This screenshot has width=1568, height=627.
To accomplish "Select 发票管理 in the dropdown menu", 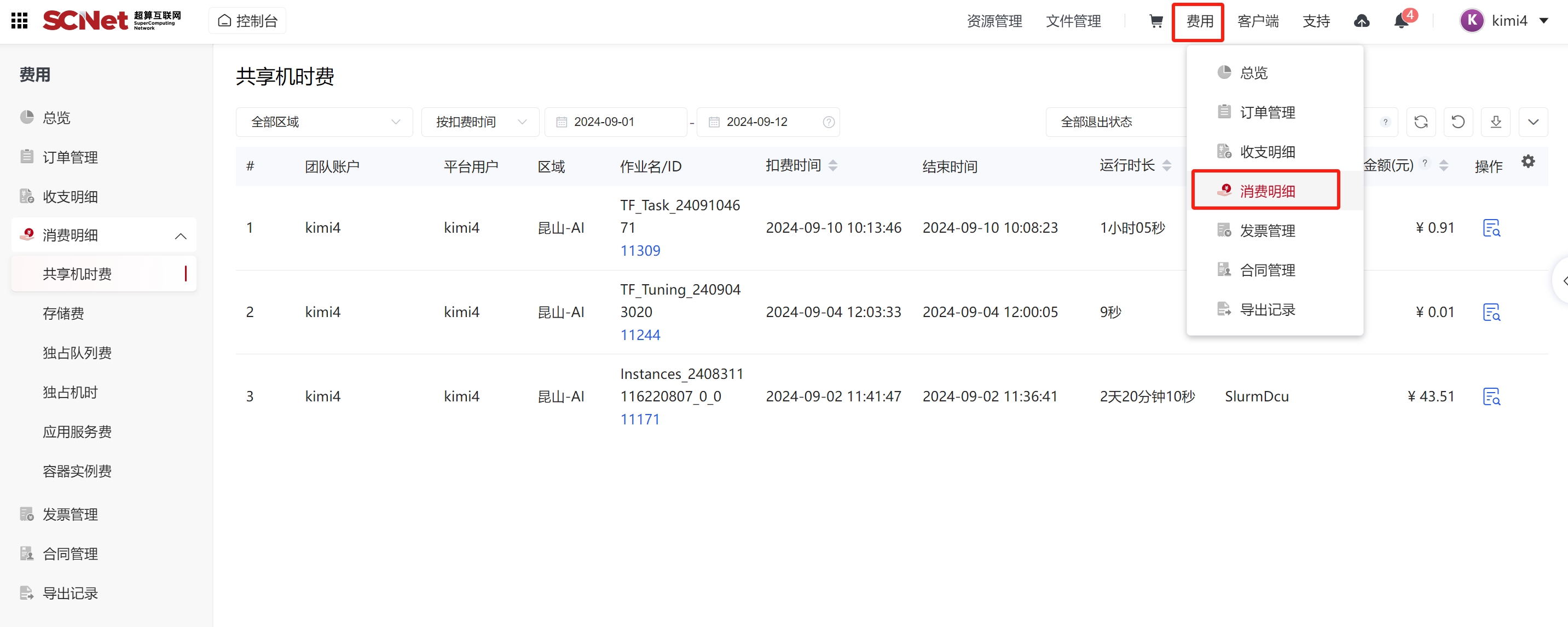I will click(x=1266, y=231).
